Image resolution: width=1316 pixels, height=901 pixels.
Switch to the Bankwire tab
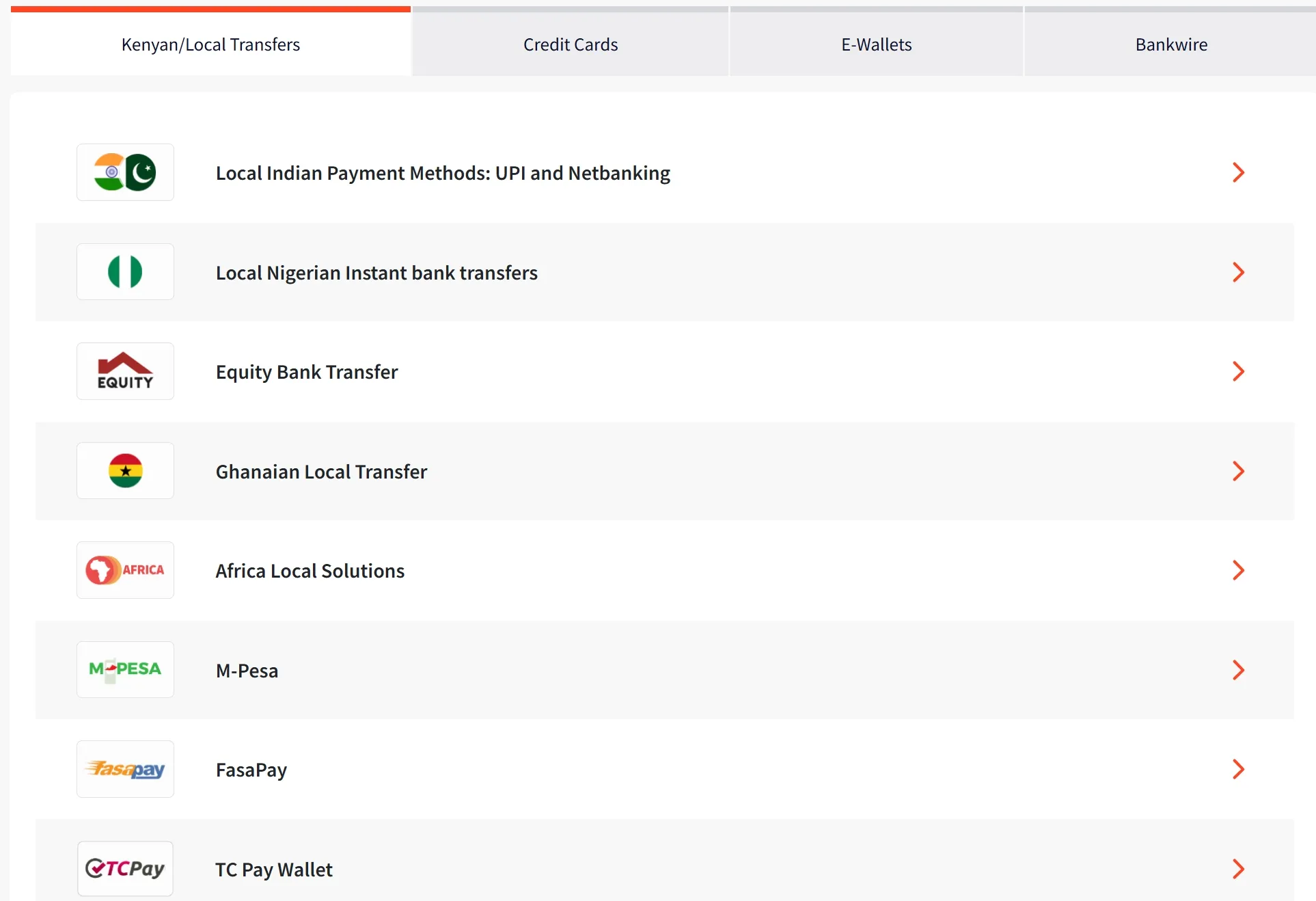click(x=1171, y=42)
